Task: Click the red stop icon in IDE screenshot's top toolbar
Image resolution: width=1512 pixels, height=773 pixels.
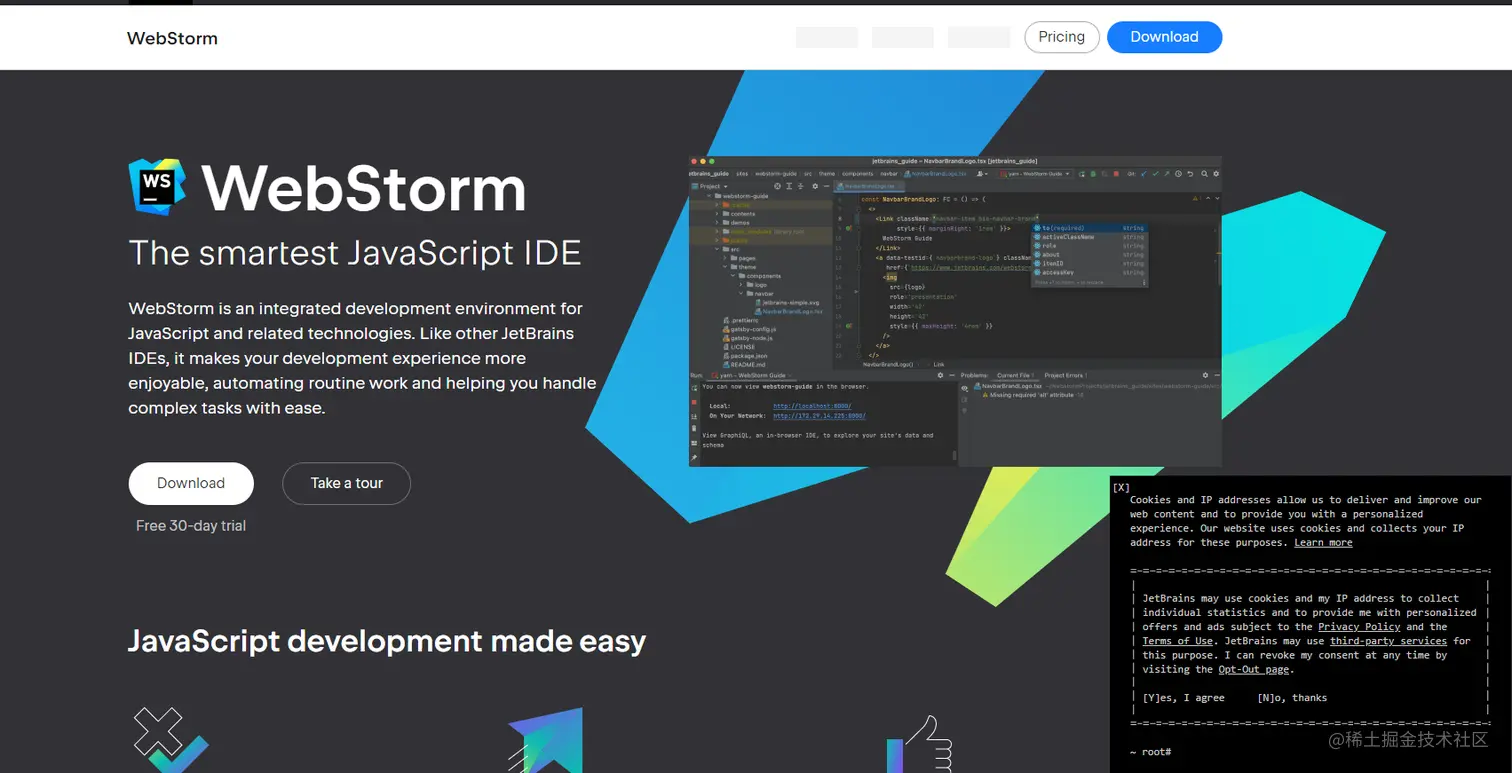Action: coord(1116,174)
